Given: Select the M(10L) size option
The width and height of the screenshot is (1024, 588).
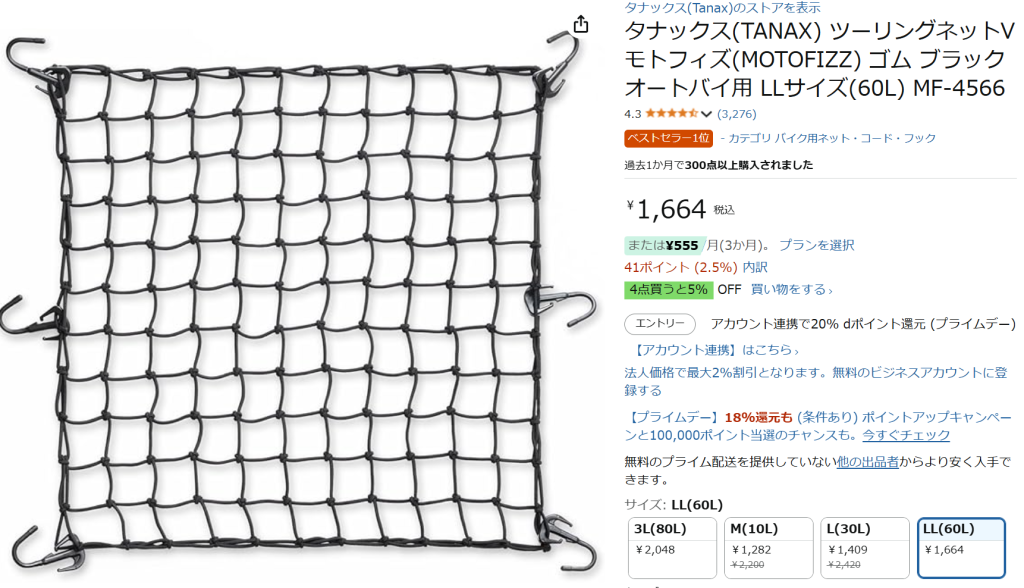Looking at the screenshot, I should pyautogui.click(x=767, y=546).
